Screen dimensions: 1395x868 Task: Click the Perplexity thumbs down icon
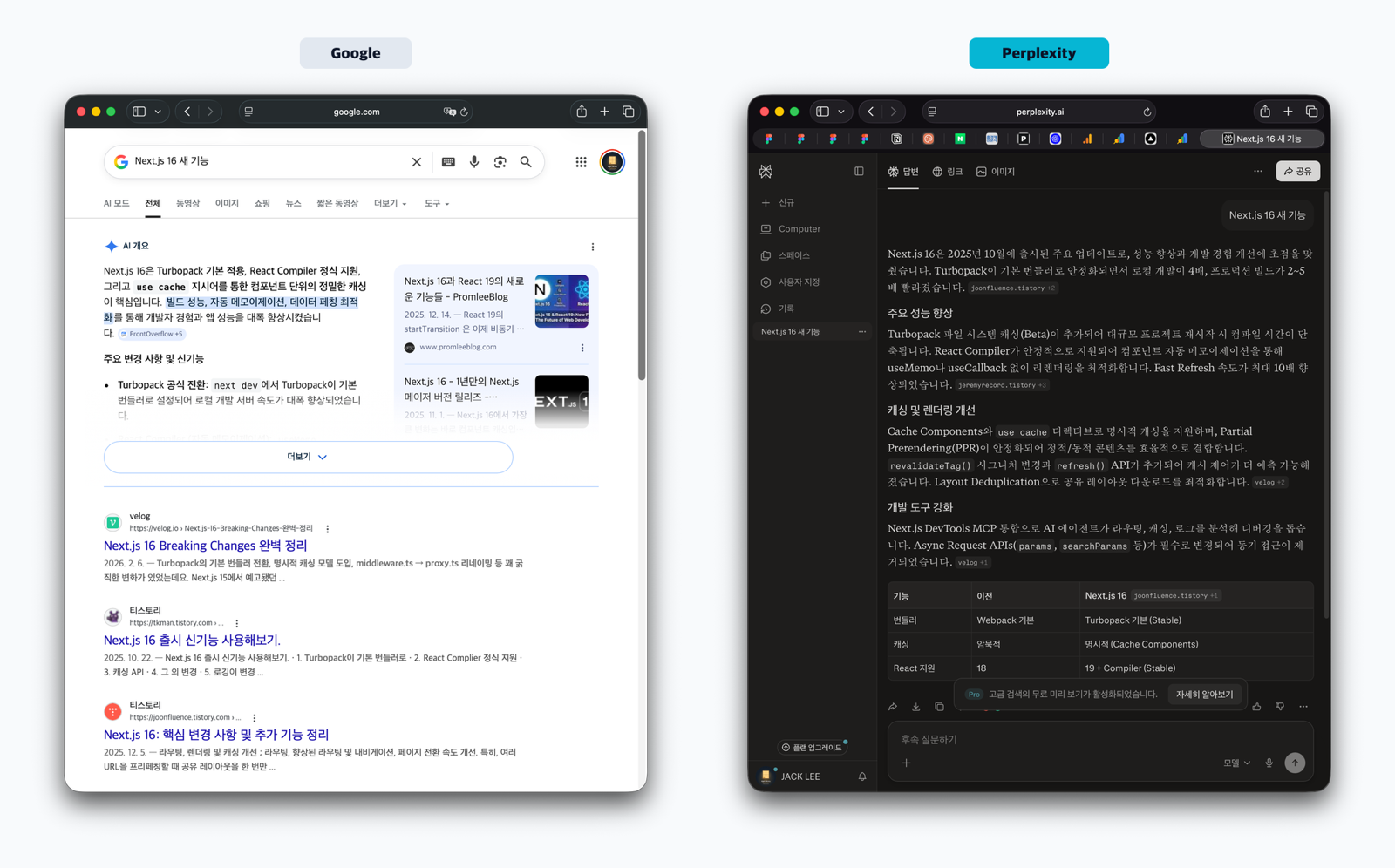click(x=1280, y=707)
